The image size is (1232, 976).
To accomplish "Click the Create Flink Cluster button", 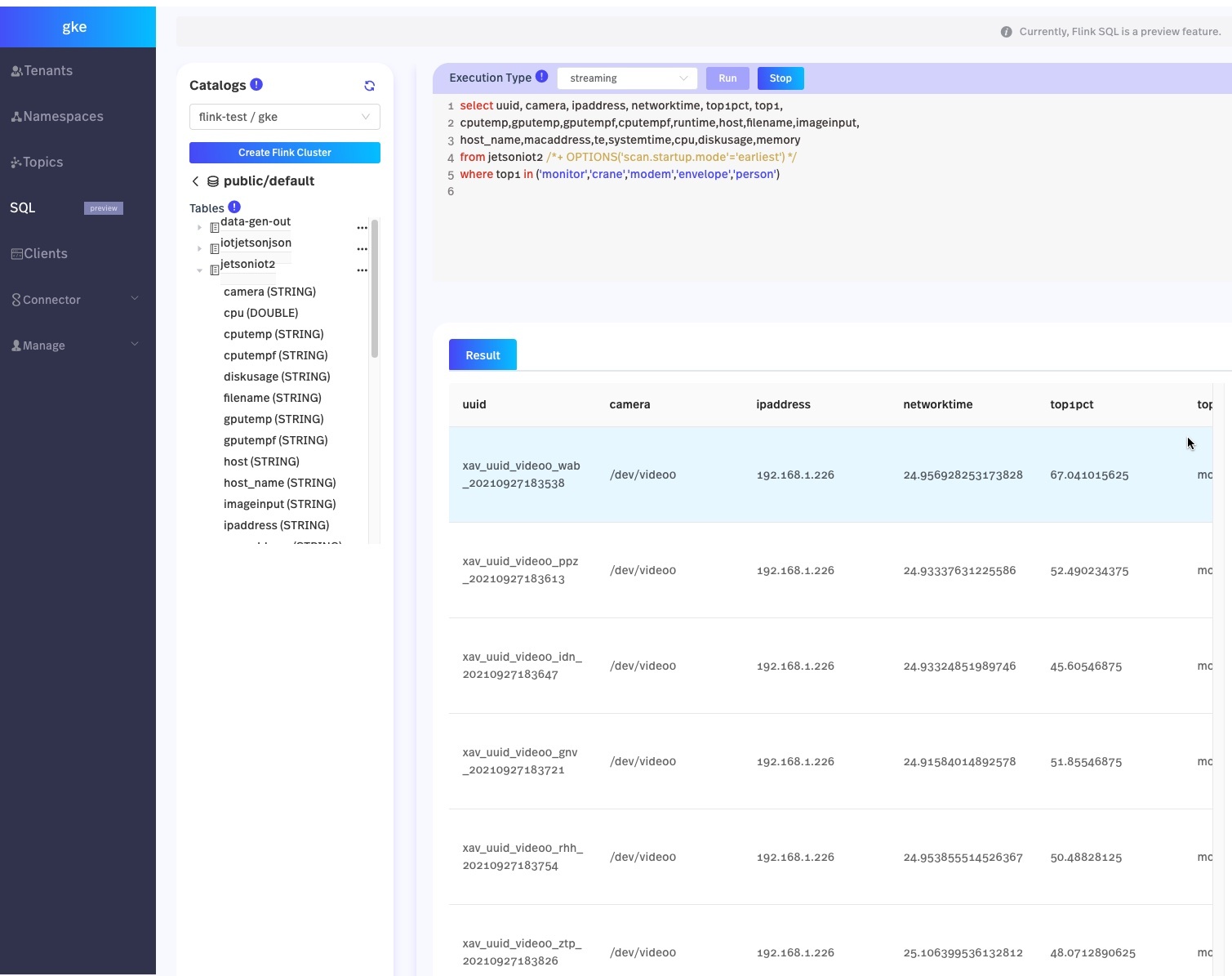I will pos(284,153).
